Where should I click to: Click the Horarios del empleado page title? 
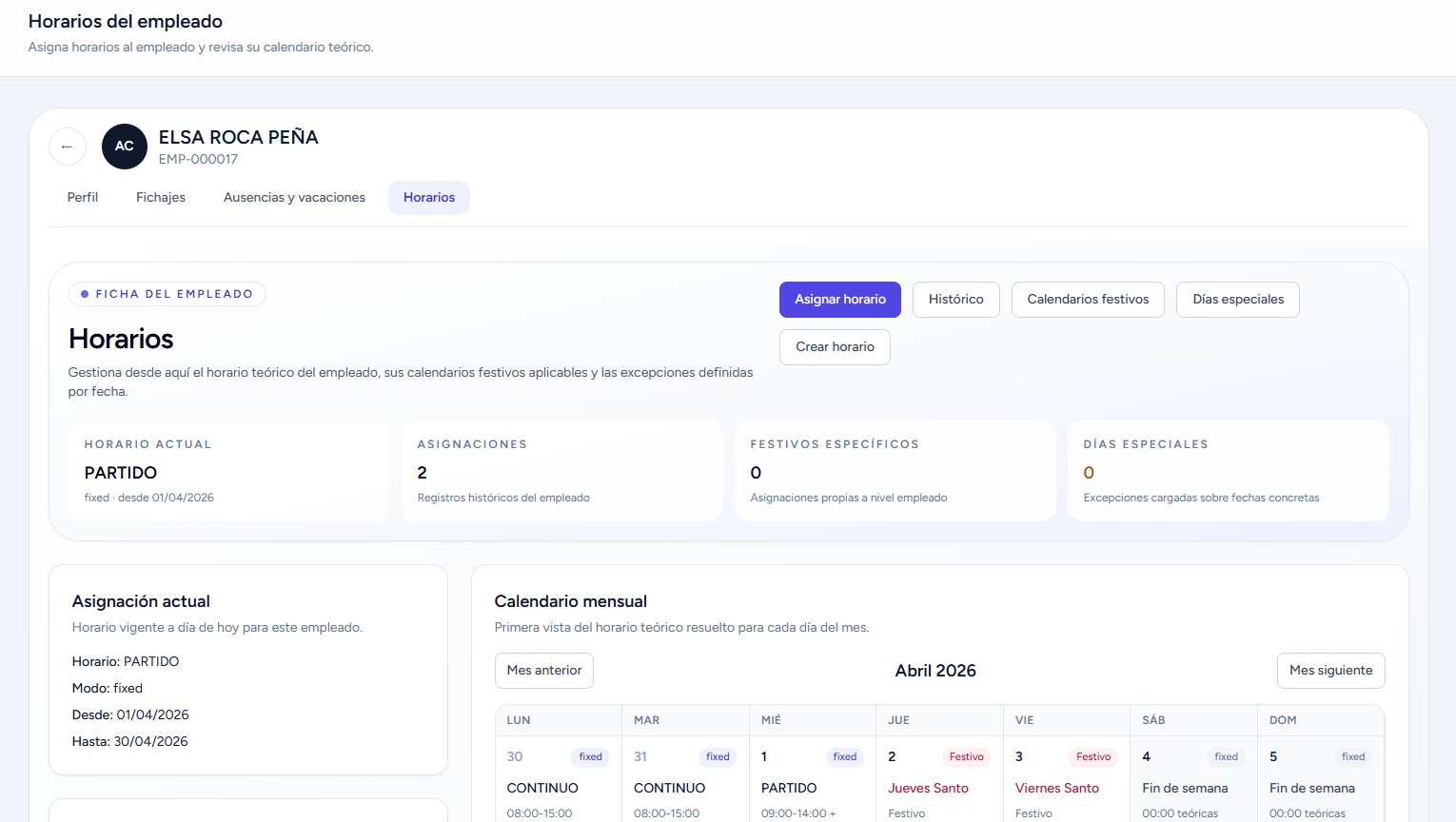pos(126,21)
